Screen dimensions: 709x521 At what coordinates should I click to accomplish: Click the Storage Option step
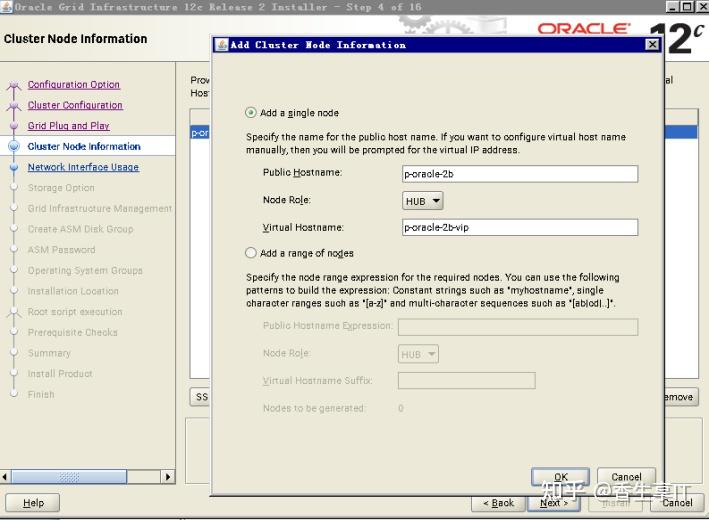click(x=61, y=188)
